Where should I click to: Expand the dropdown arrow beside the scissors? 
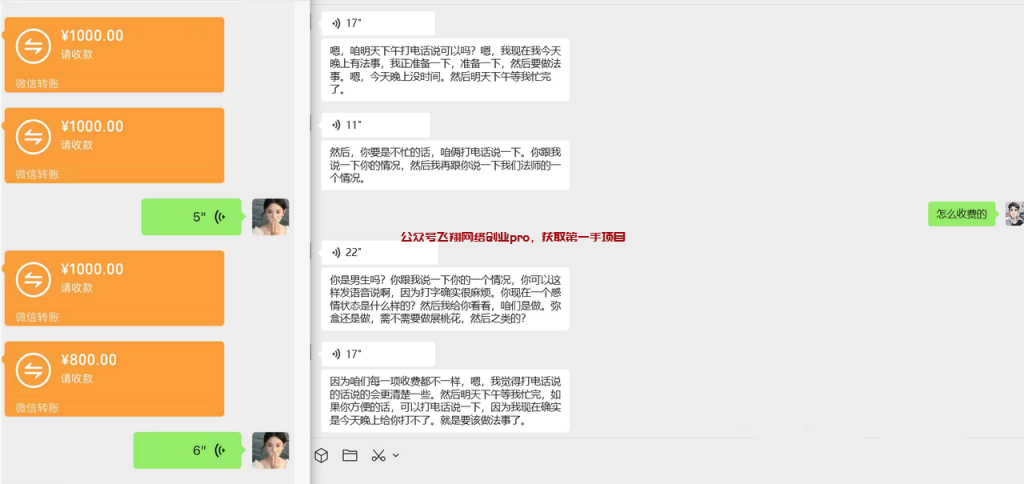click(395, 455)
